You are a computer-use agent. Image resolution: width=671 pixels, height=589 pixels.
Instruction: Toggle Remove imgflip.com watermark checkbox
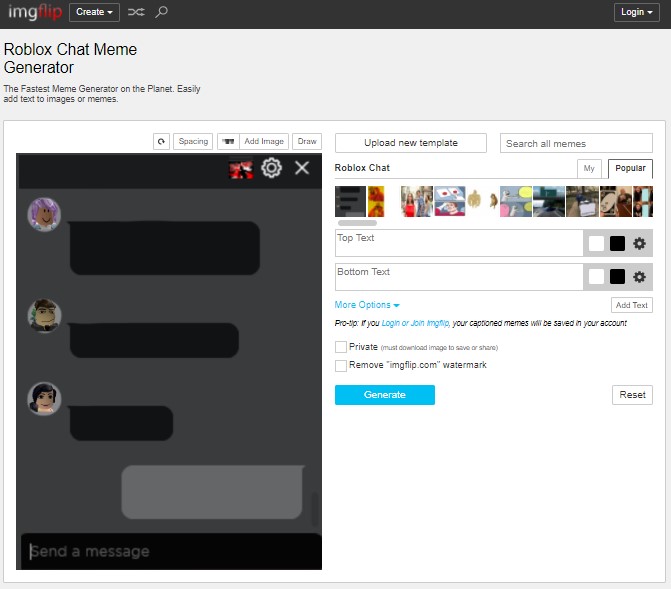click(x=341, y=366)
